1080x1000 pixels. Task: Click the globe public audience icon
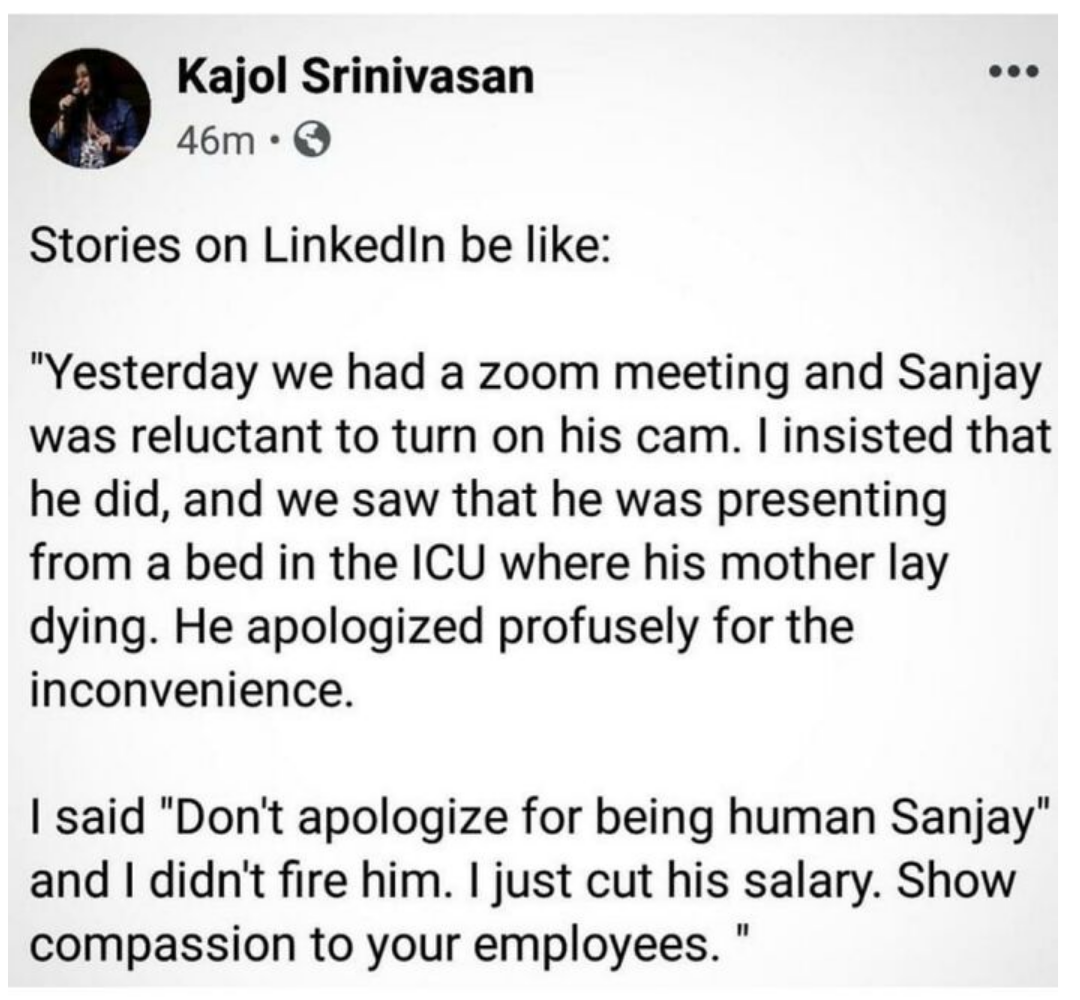tap(312, 141)
